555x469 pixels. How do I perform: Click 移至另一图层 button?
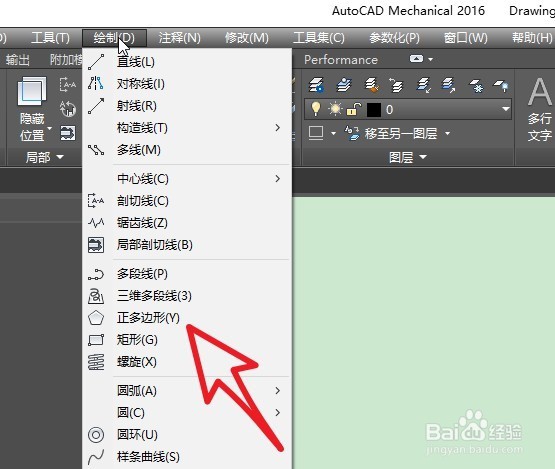pos(391,134)
